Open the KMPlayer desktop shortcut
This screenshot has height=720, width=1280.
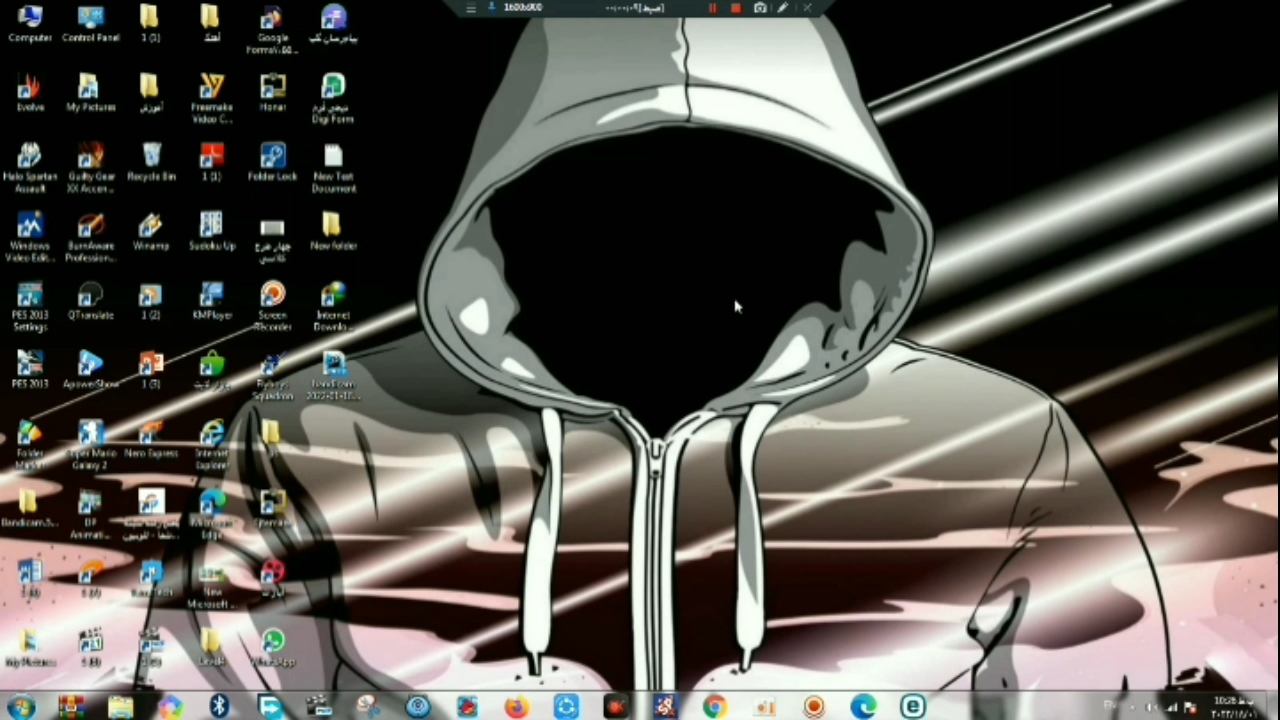(211, 297)
